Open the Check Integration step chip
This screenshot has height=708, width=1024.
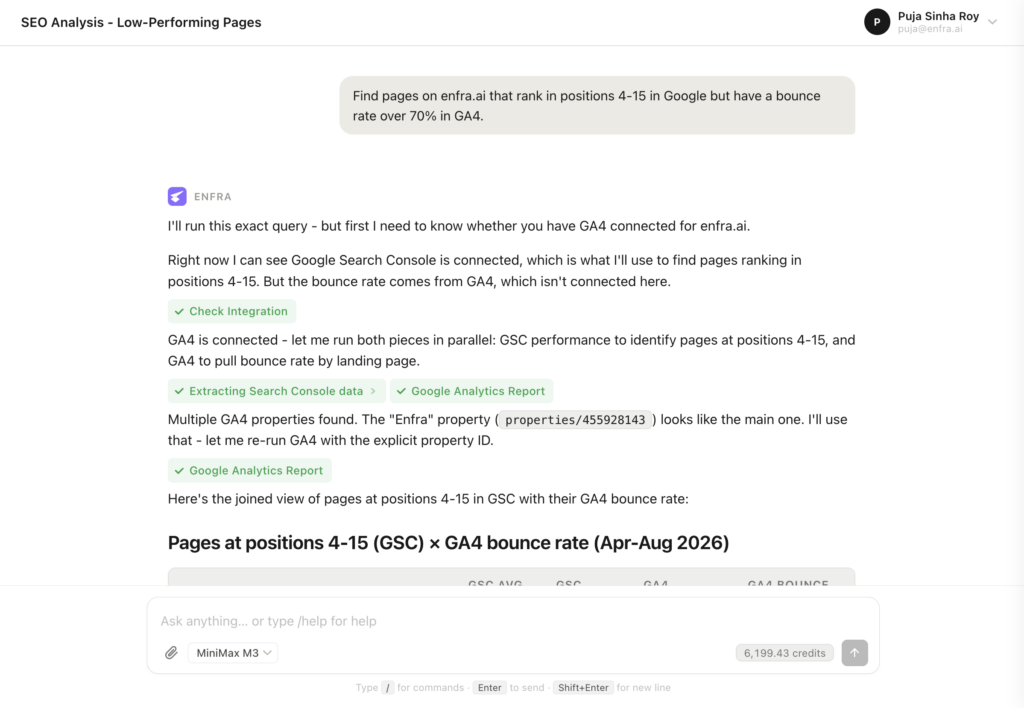pyautogui.click(x=232, y=311)
